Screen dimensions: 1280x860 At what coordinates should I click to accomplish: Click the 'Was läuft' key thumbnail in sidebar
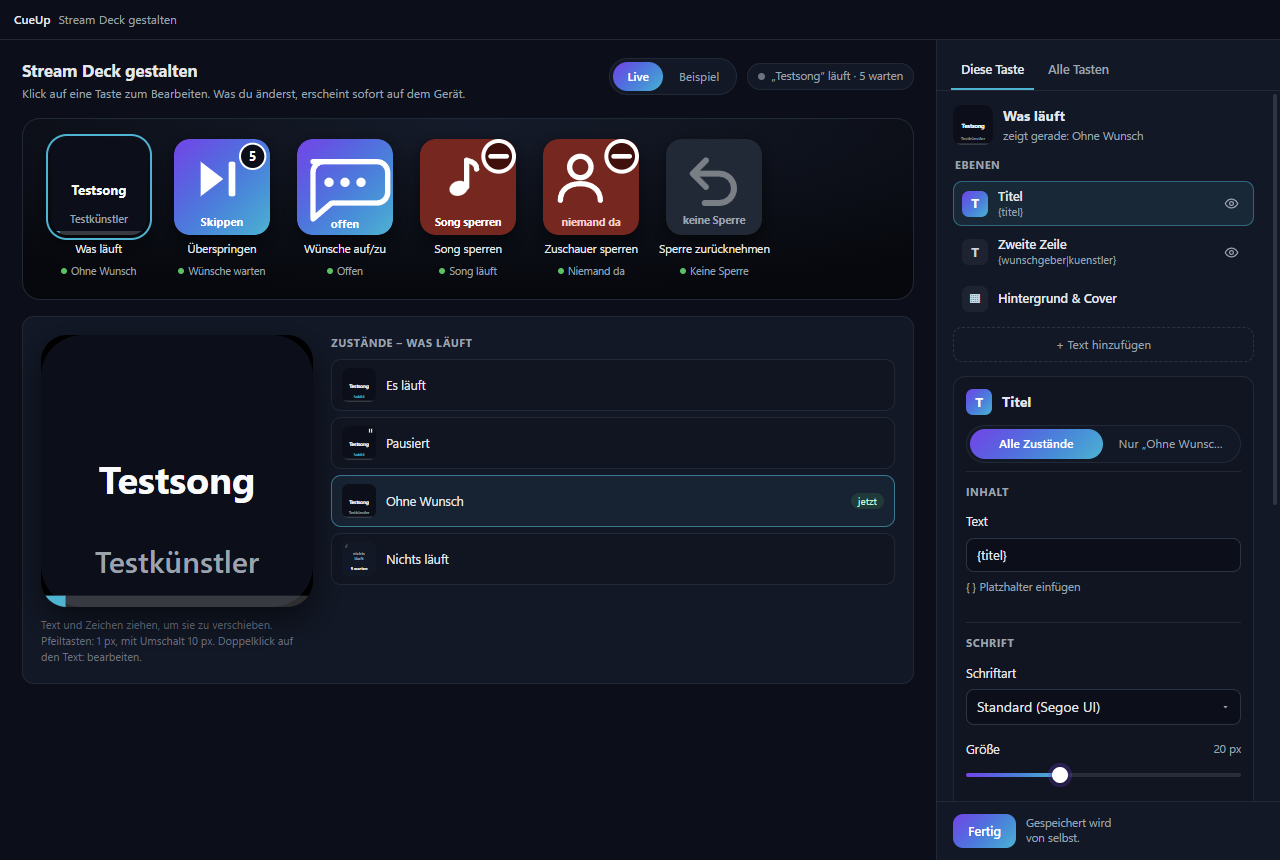click(x=973, y=125)
